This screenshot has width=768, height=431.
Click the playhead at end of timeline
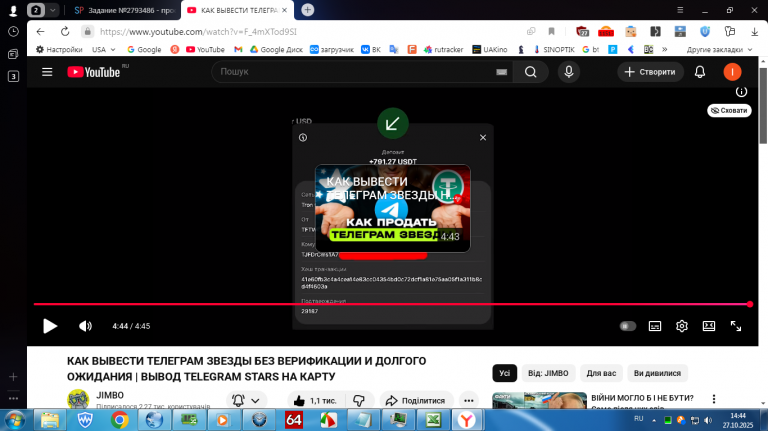click(749, 304)
